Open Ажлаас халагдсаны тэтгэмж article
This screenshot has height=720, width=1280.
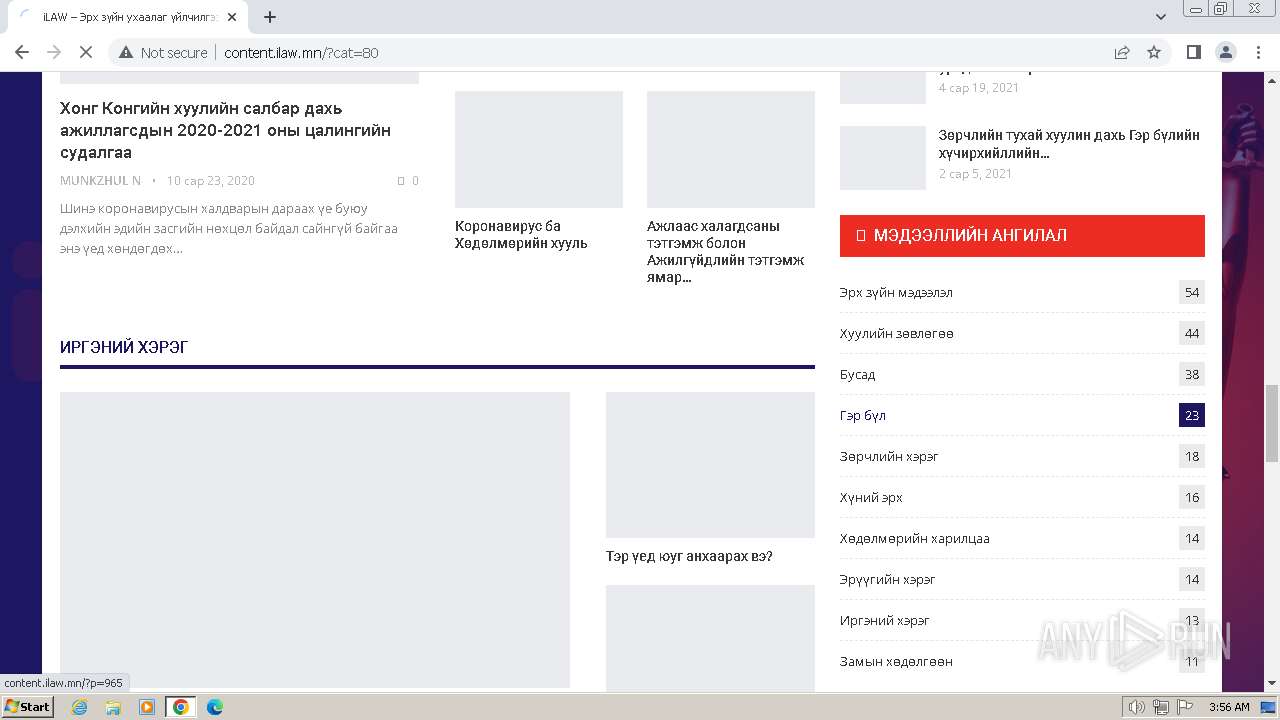[x=725, y=252]
